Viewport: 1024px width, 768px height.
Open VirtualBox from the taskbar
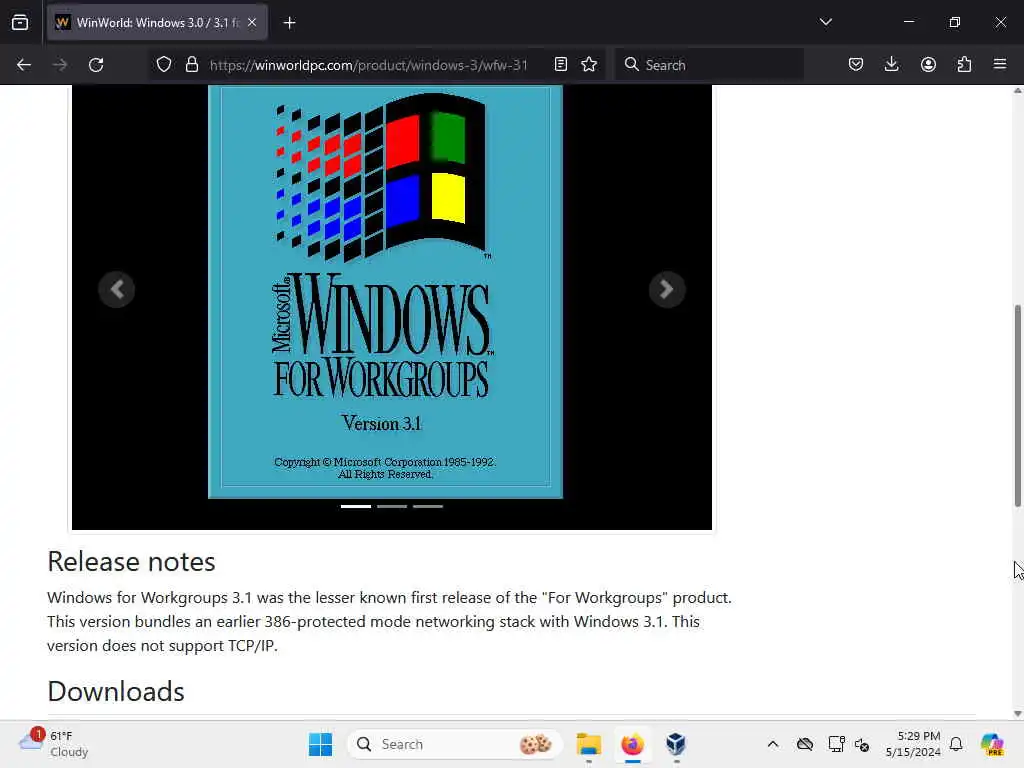(x=676, y=744)
